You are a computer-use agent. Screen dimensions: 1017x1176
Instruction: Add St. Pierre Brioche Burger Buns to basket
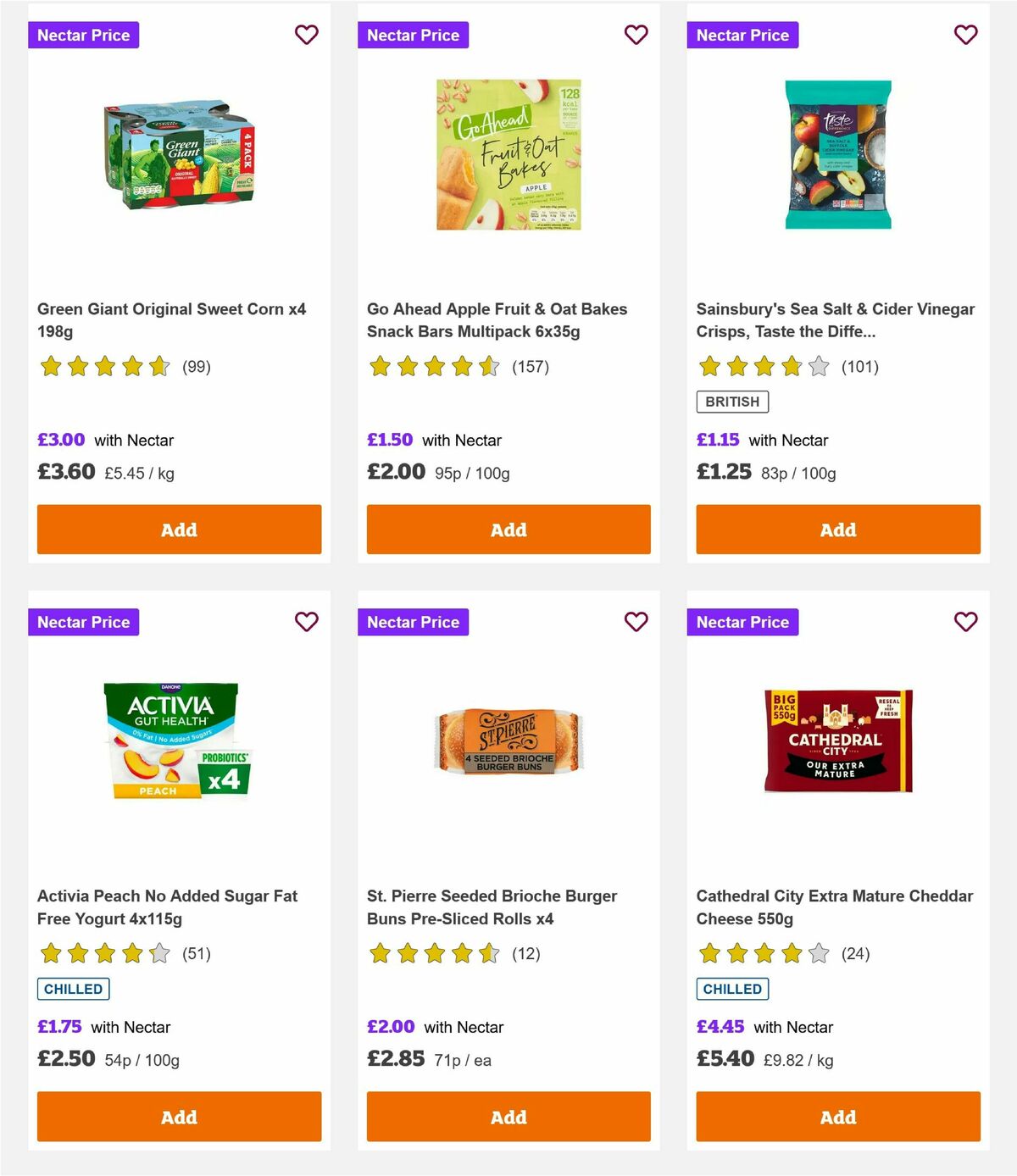click(508, 1117)
